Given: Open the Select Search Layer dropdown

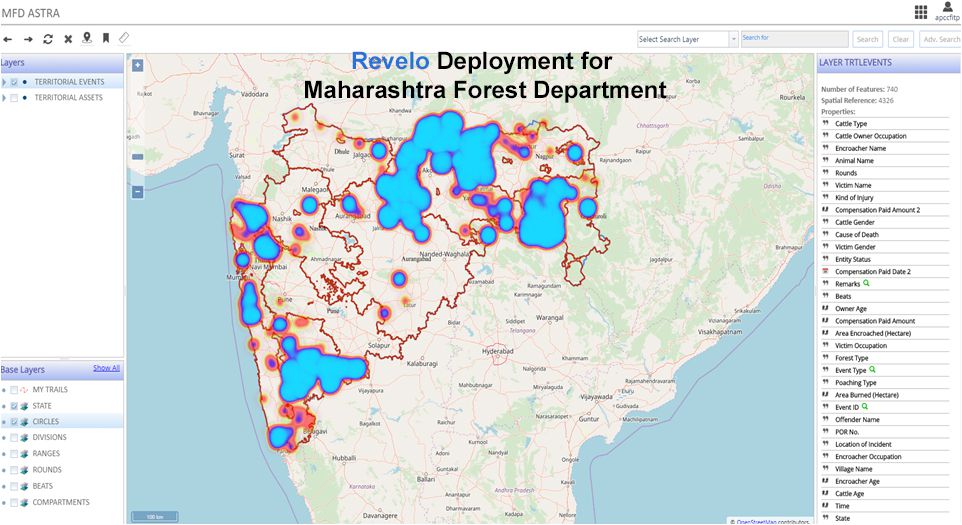Looking at the screenshot, I should (x=687, y=39).
